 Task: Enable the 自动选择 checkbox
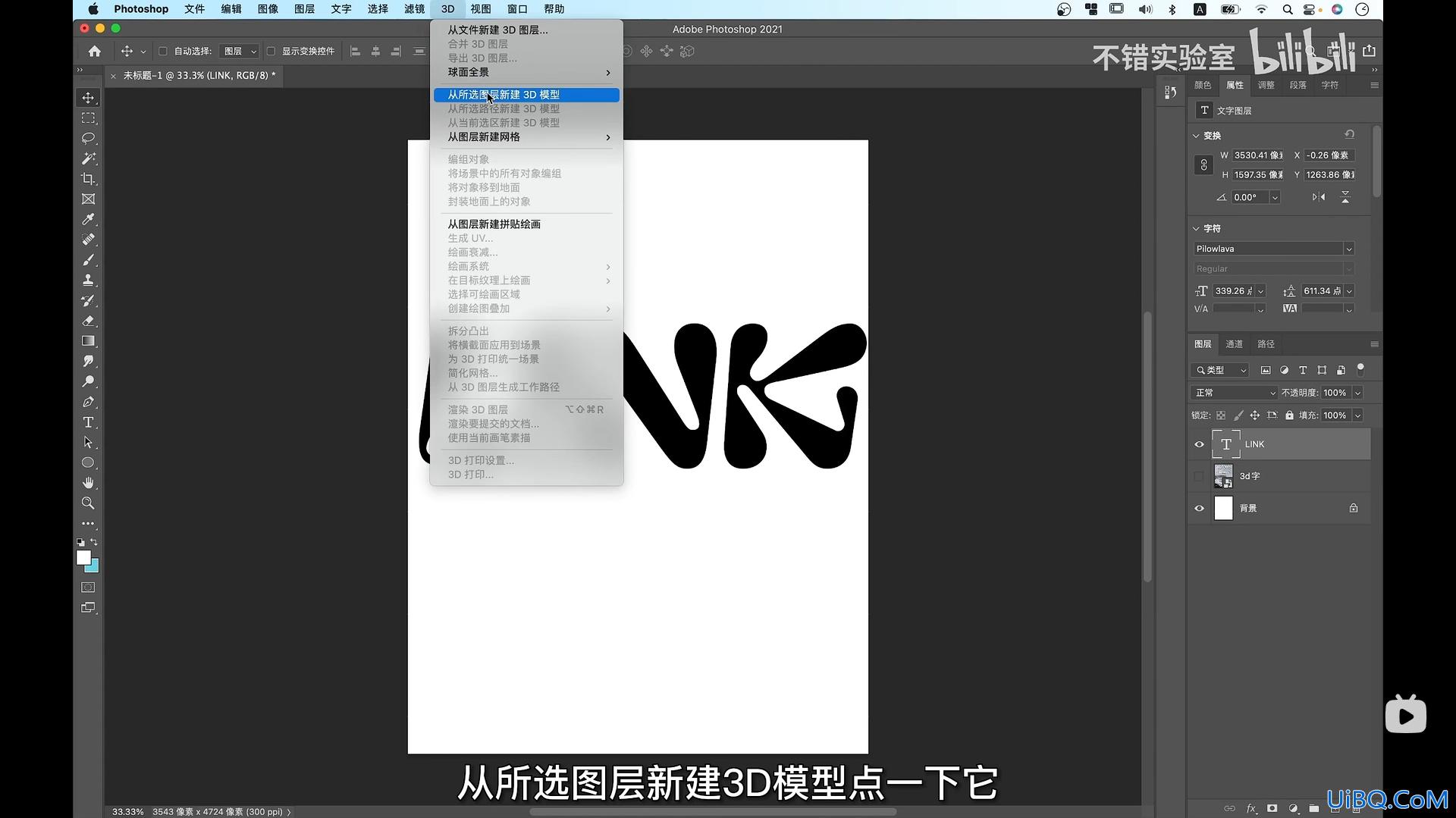click(x=162, y=51)
